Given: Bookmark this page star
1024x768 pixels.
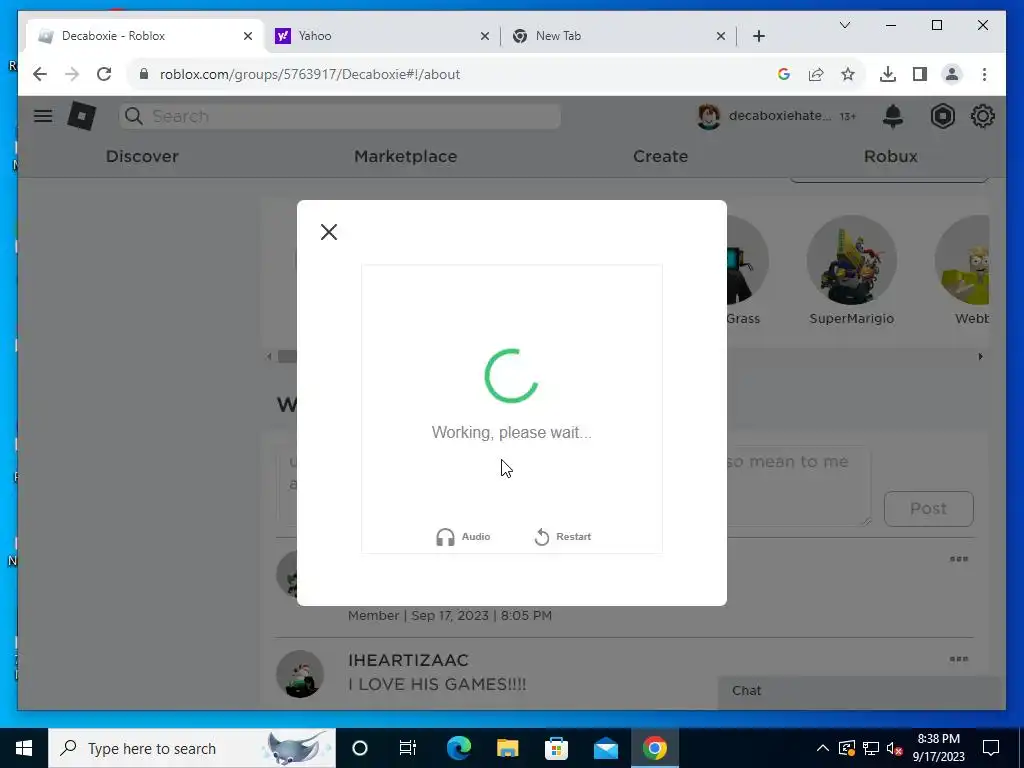Looking at the screenshot, I should pos(848,74).
